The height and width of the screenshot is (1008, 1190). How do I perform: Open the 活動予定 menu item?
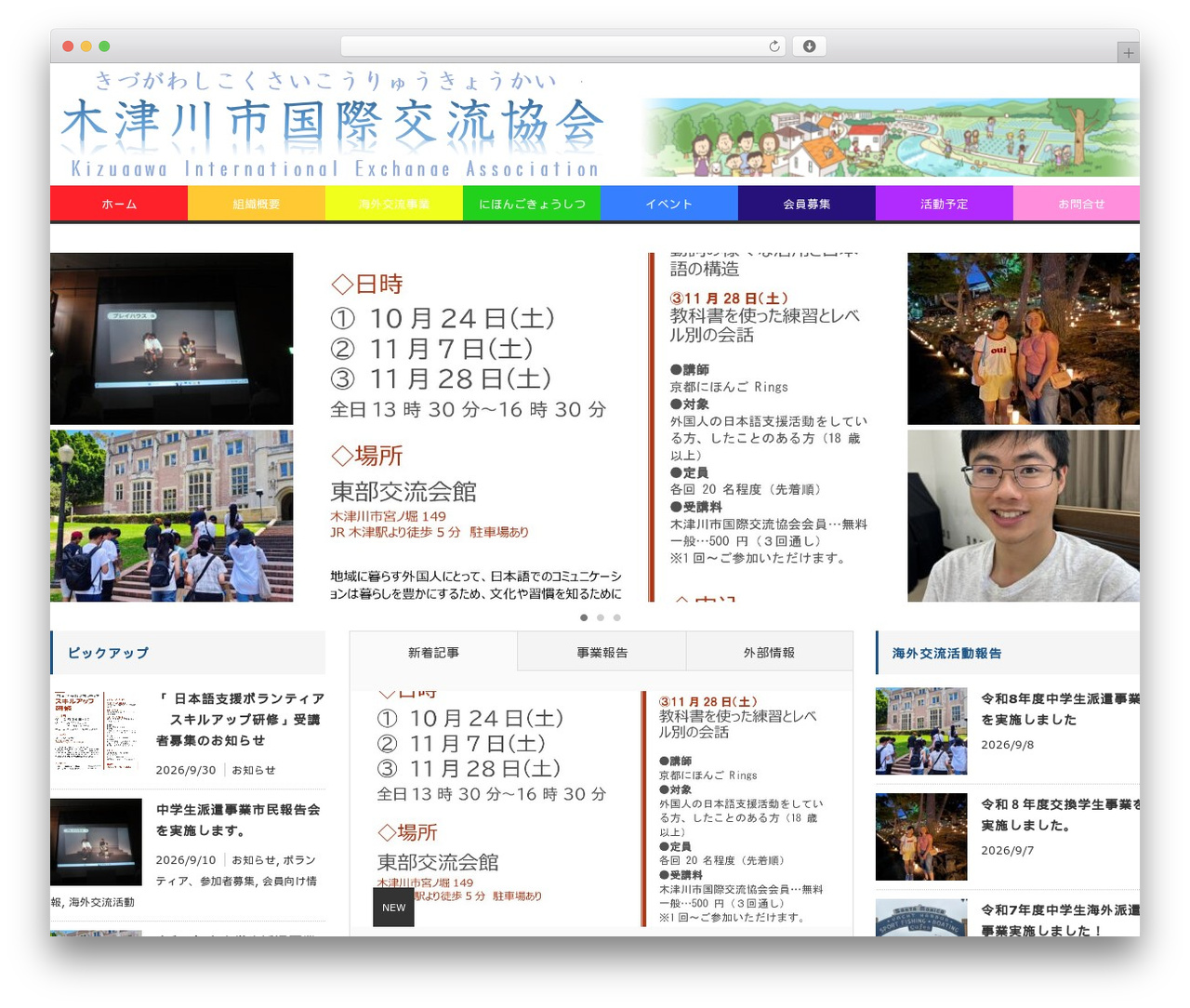pyautogui.click(x=945, y=204)
